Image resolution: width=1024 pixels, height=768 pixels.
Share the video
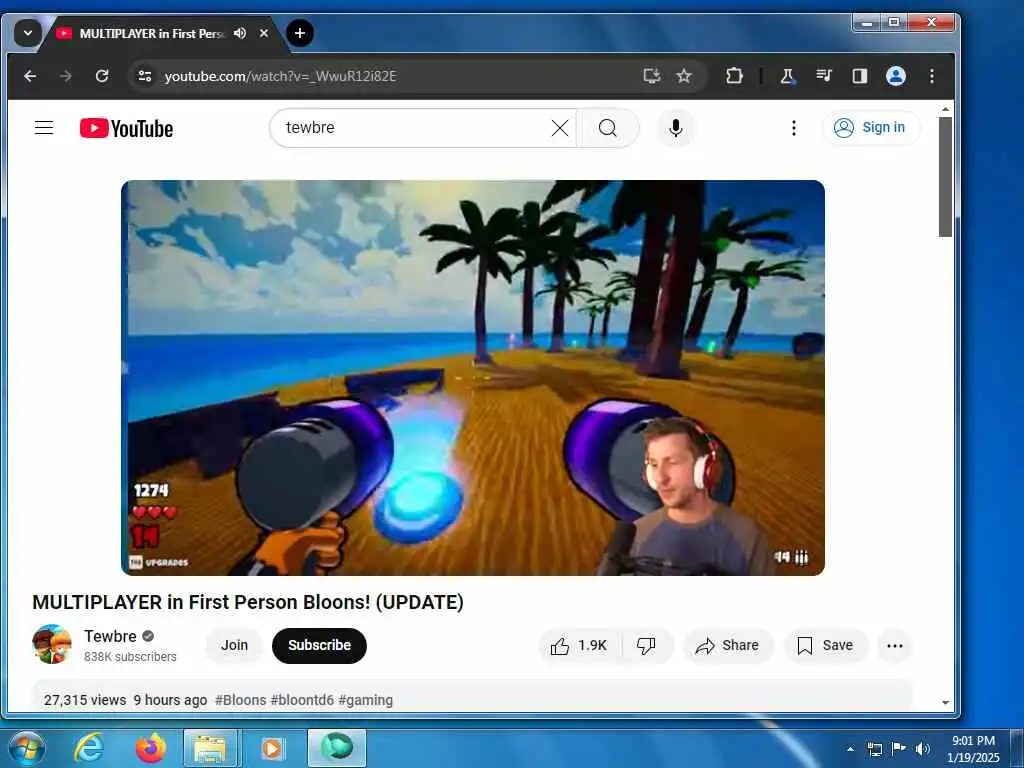pyautogui.click(x=728, y=646)
